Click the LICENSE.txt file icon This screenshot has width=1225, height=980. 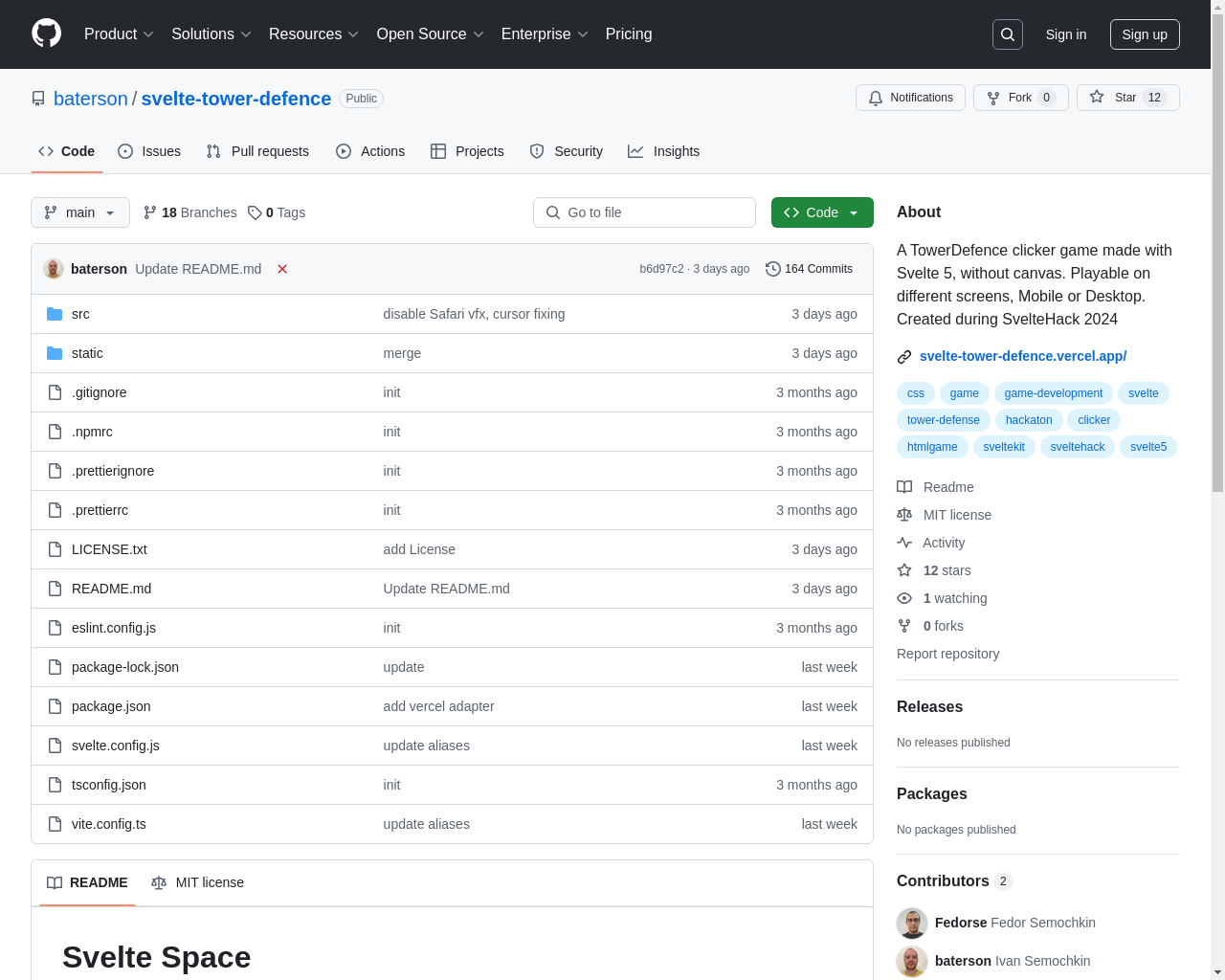pos(55,549)
